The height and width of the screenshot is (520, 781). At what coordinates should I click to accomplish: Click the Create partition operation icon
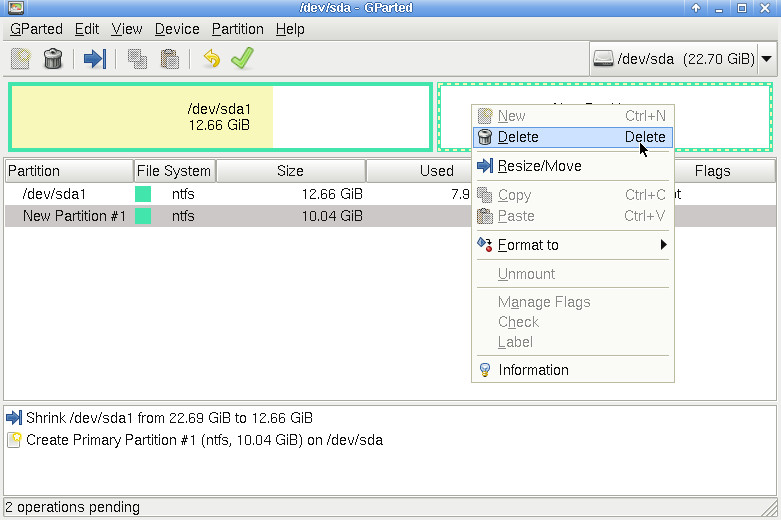click(14, 440)
